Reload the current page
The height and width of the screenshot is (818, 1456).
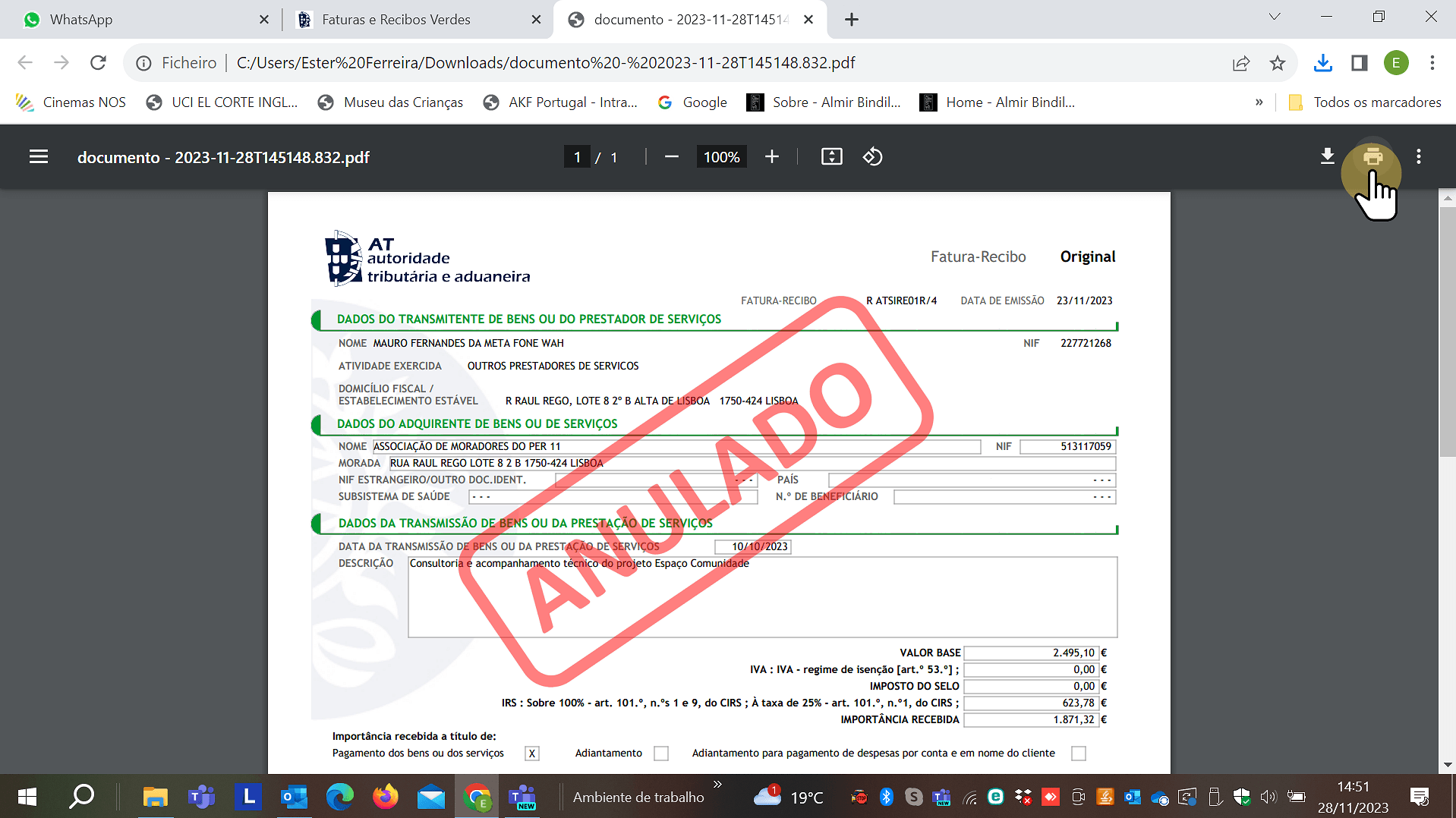click(x=98, y=63)
